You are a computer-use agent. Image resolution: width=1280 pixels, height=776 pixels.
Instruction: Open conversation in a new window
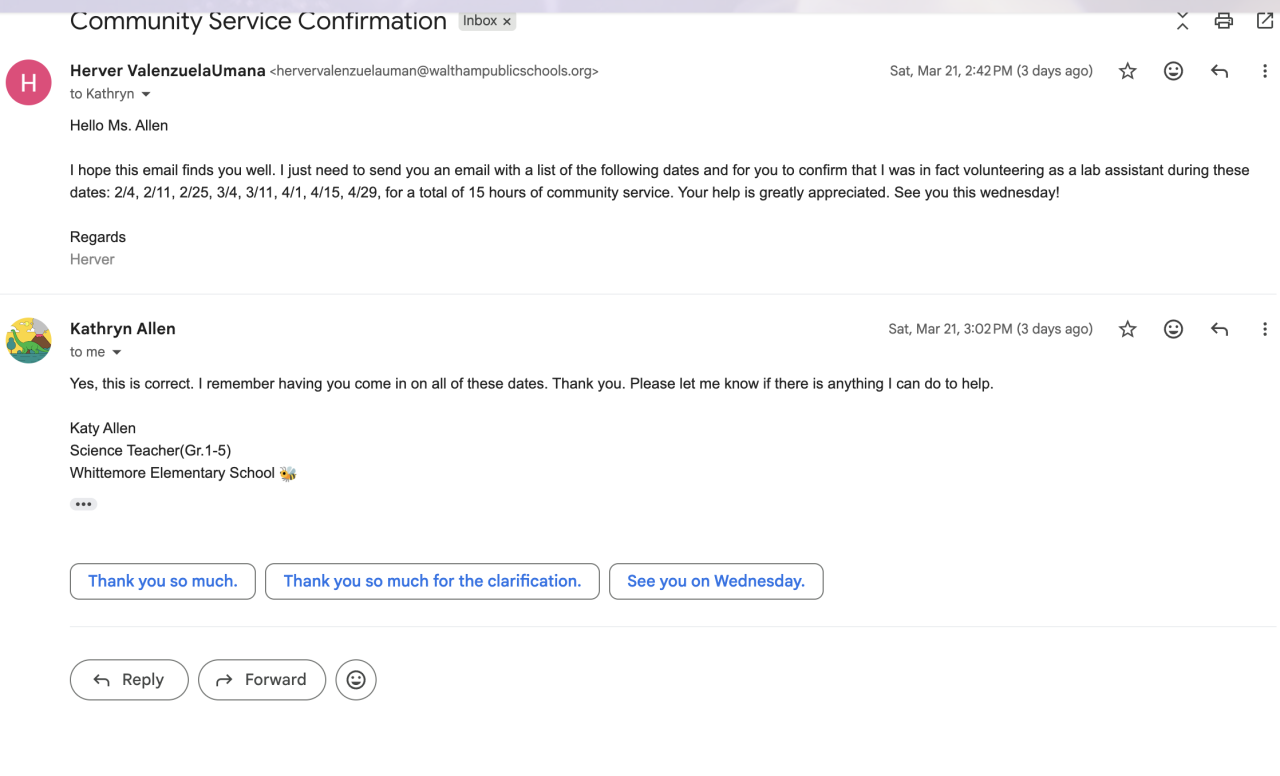pos(1265,21)
